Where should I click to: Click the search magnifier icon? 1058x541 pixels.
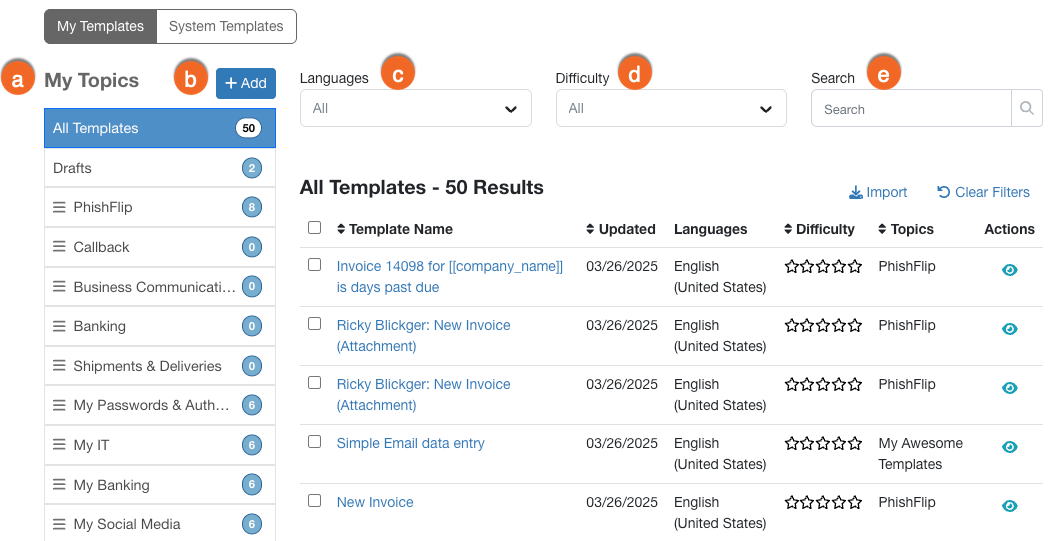(x=1026, y=109)
